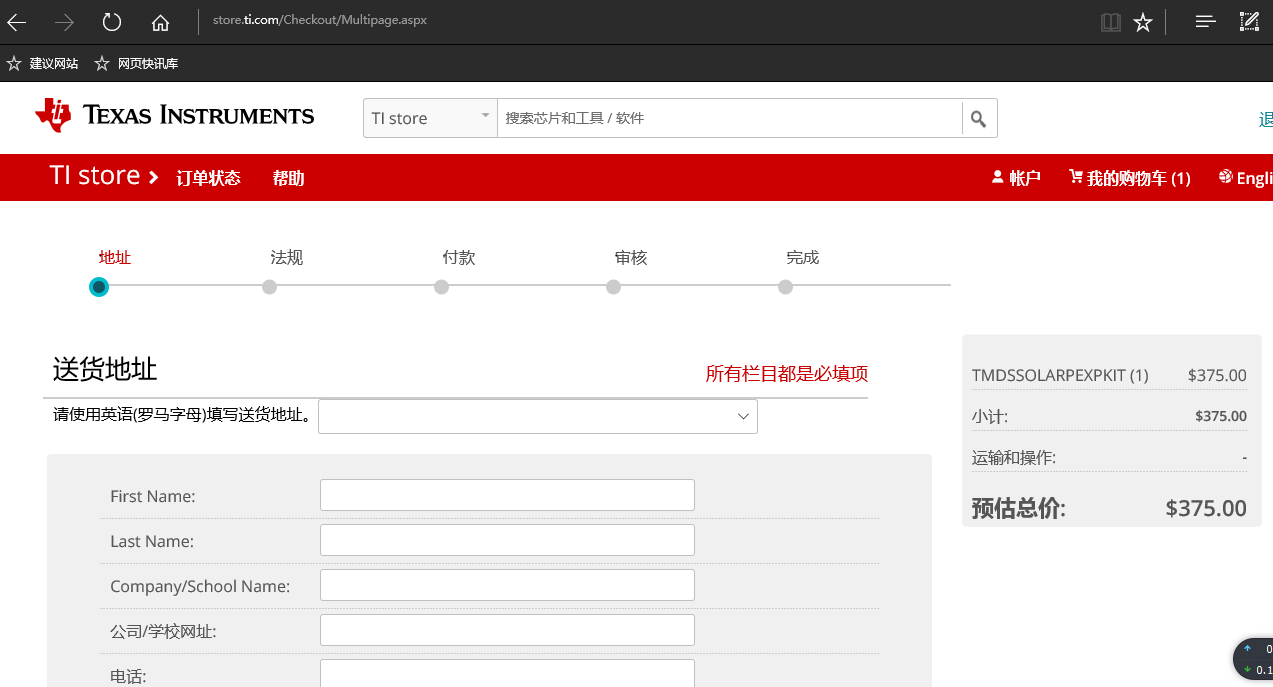This screenshot has width=1273, height=687.
Task: Go to TI store home link
Action: (104, 176)
